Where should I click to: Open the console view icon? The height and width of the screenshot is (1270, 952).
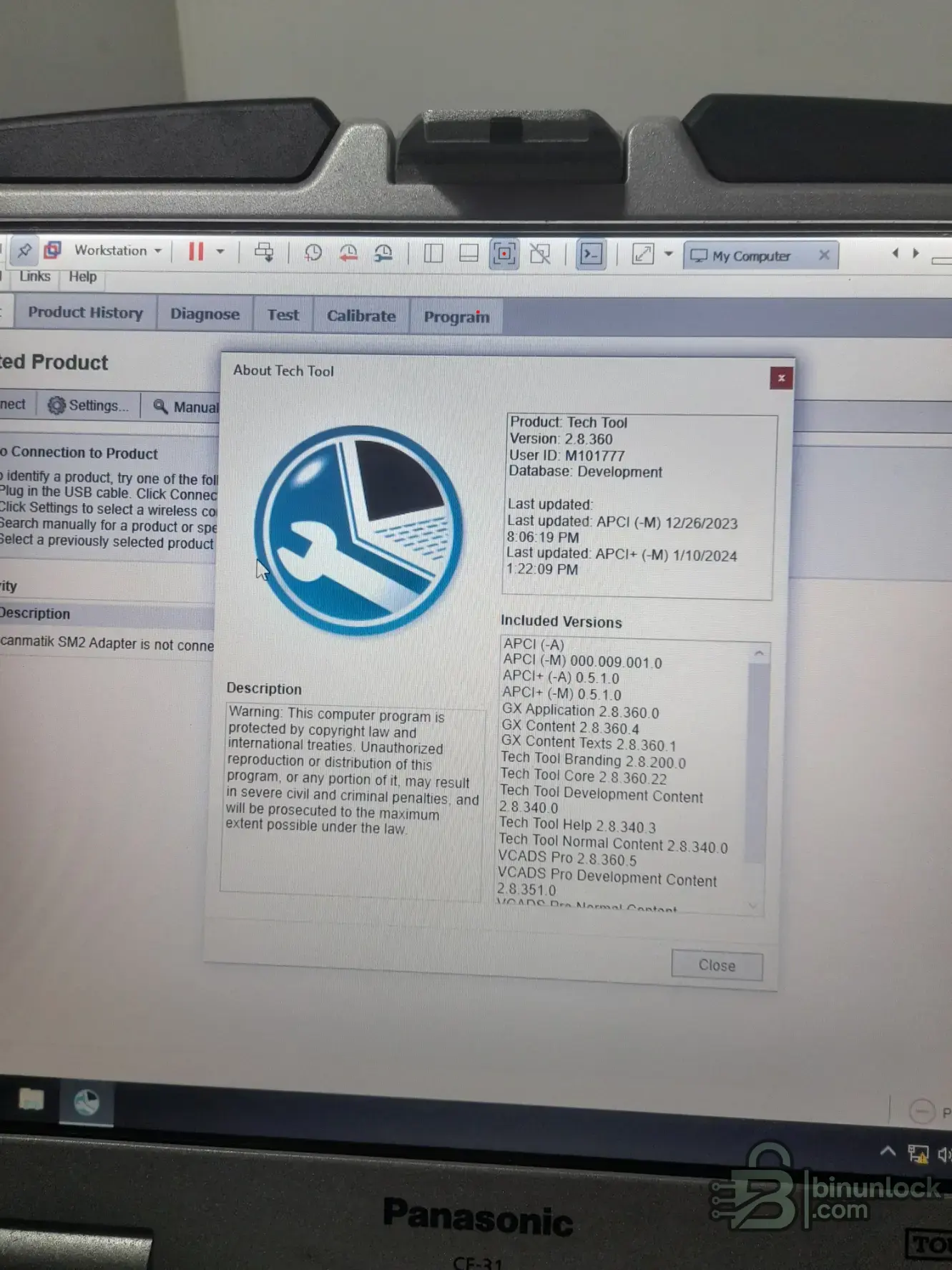click(x=591, y=255)
